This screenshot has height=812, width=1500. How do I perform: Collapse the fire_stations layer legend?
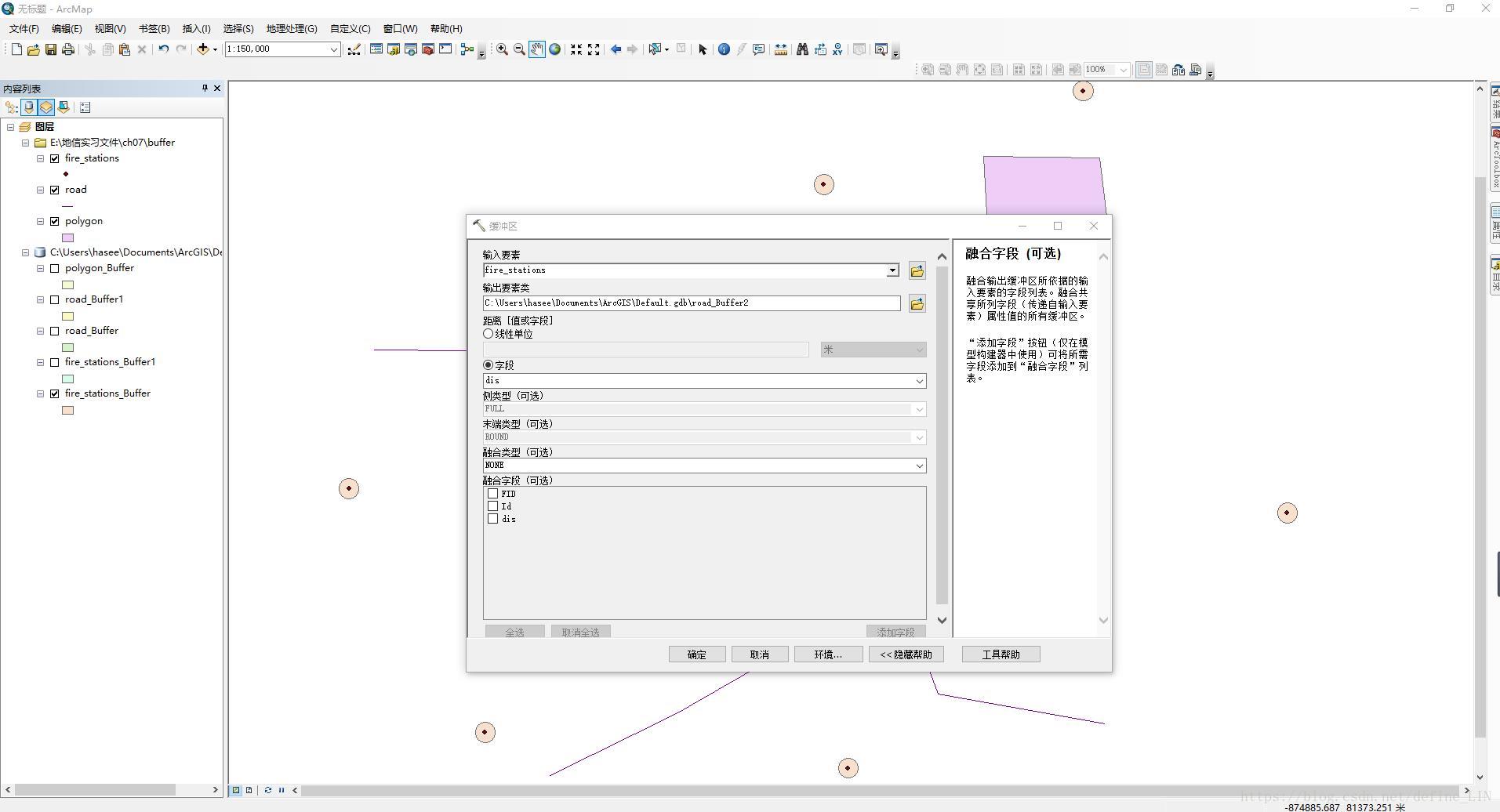(x=41, y=158)
